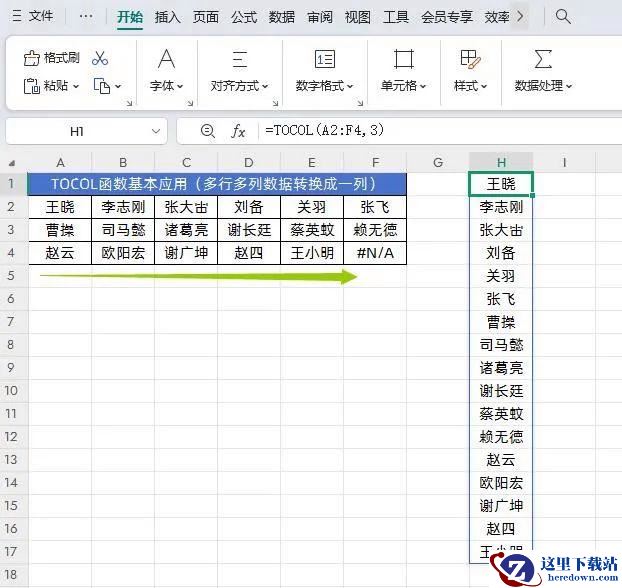Click the select-all corner triangle of the sheet
Screen dimensions: 622x588
[x=12, y=163]
